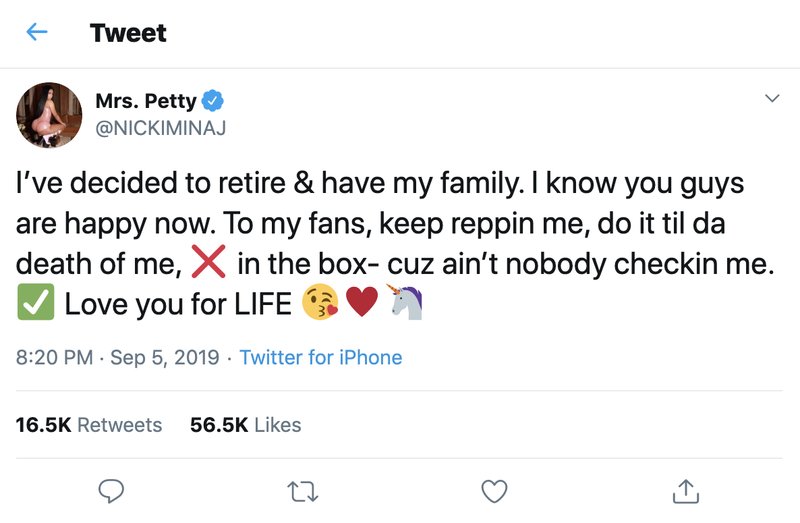
Task: View the 56.5K Likes list
Action: pyautogui.click(x=245, y=425)
